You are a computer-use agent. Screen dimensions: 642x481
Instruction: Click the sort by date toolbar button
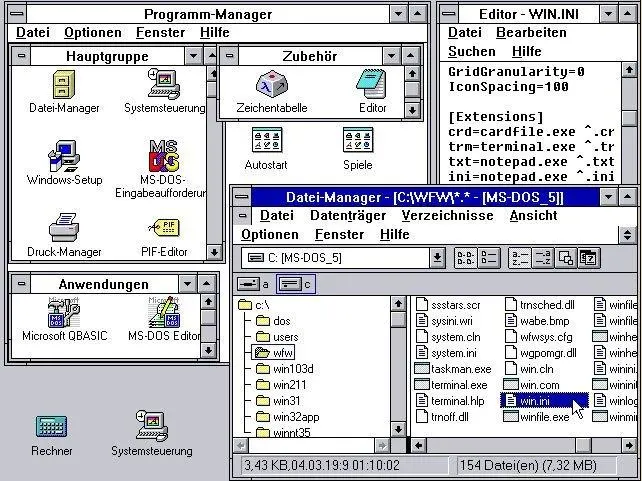(589, 258)
